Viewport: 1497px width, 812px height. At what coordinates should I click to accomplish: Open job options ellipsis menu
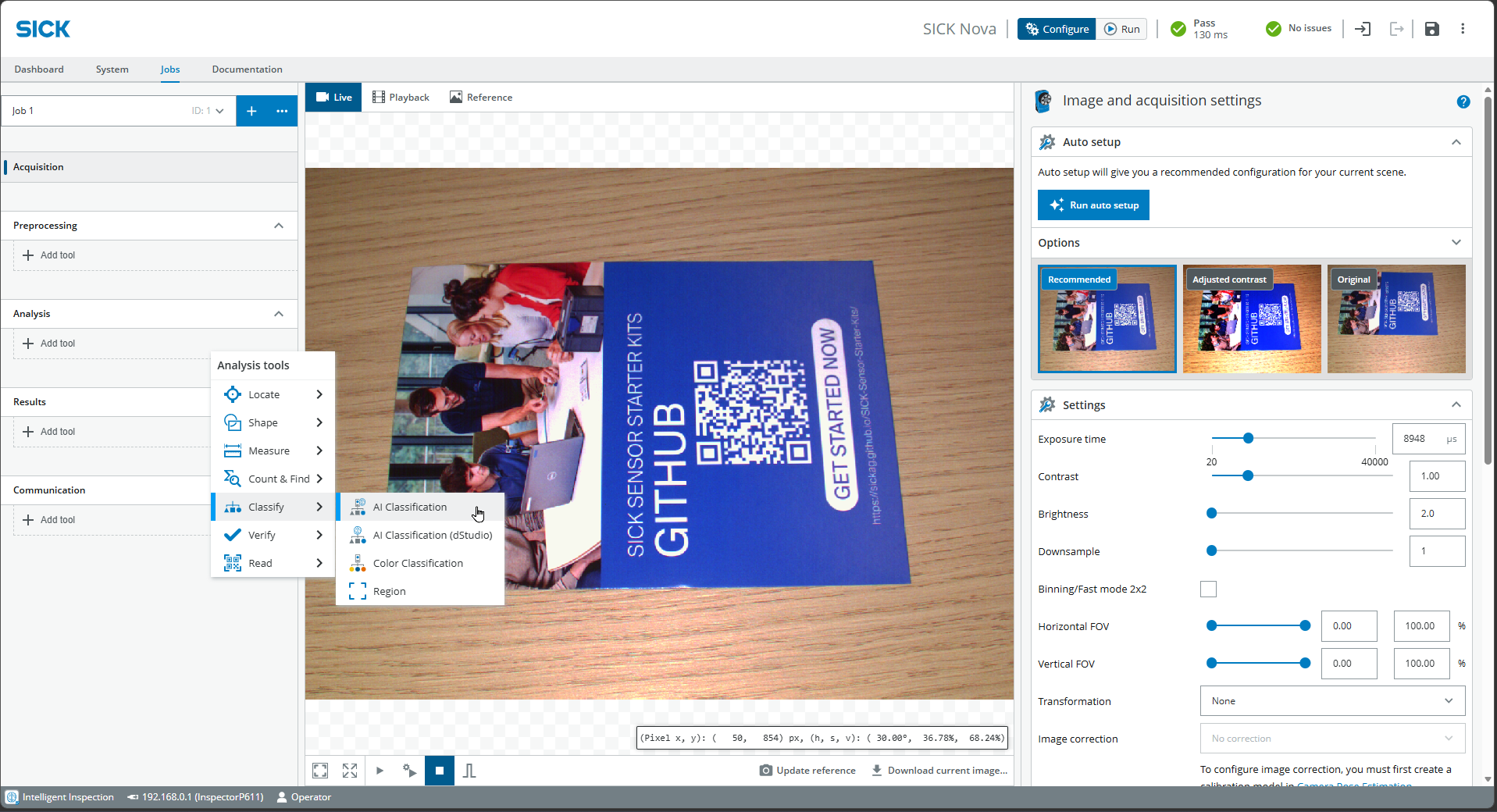(282, 111)
